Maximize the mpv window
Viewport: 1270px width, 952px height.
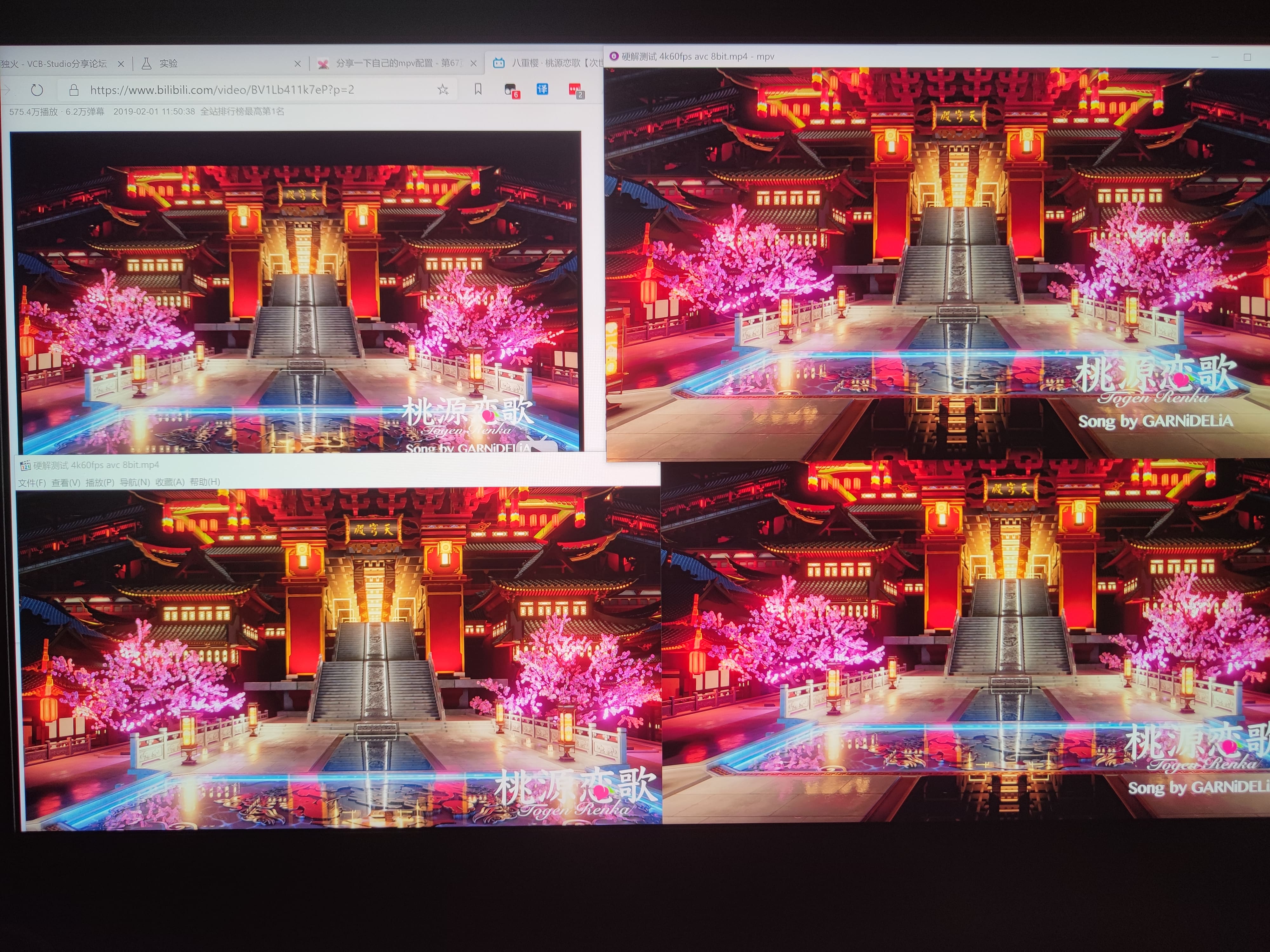[x=1247, y=57]
